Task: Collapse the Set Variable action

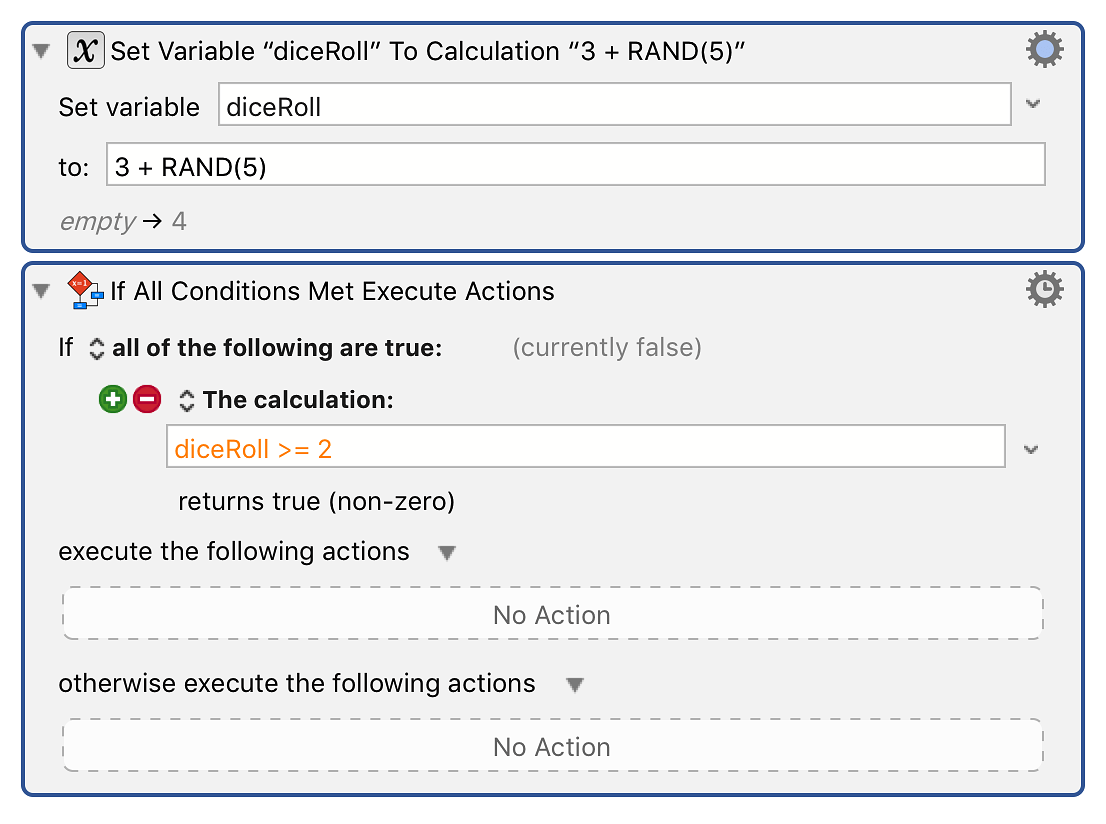Action: (42, 51)
